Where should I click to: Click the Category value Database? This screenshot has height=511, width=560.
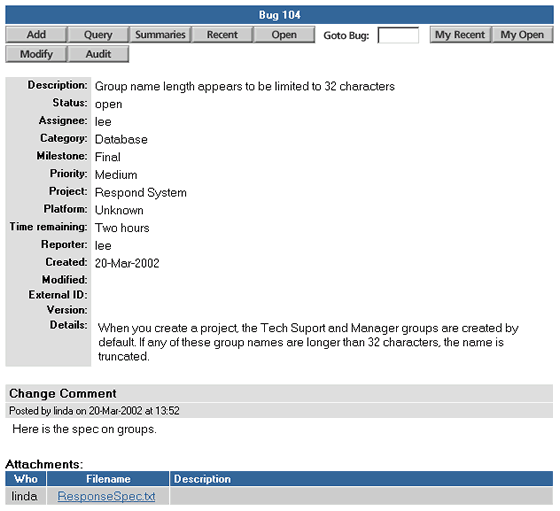click(121, 139)
